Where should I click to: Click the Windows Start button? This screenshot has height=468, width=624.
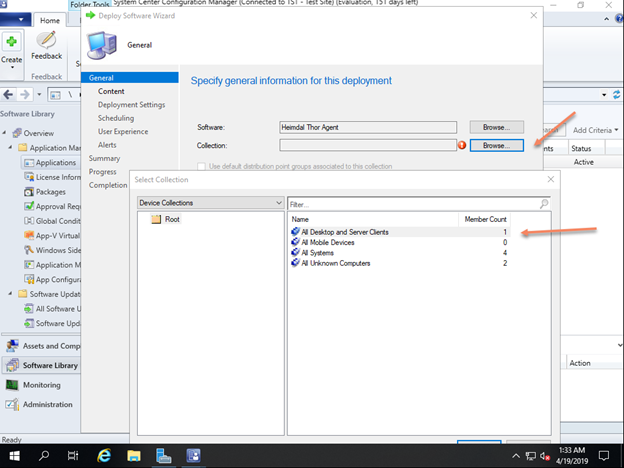click(14, 456)
